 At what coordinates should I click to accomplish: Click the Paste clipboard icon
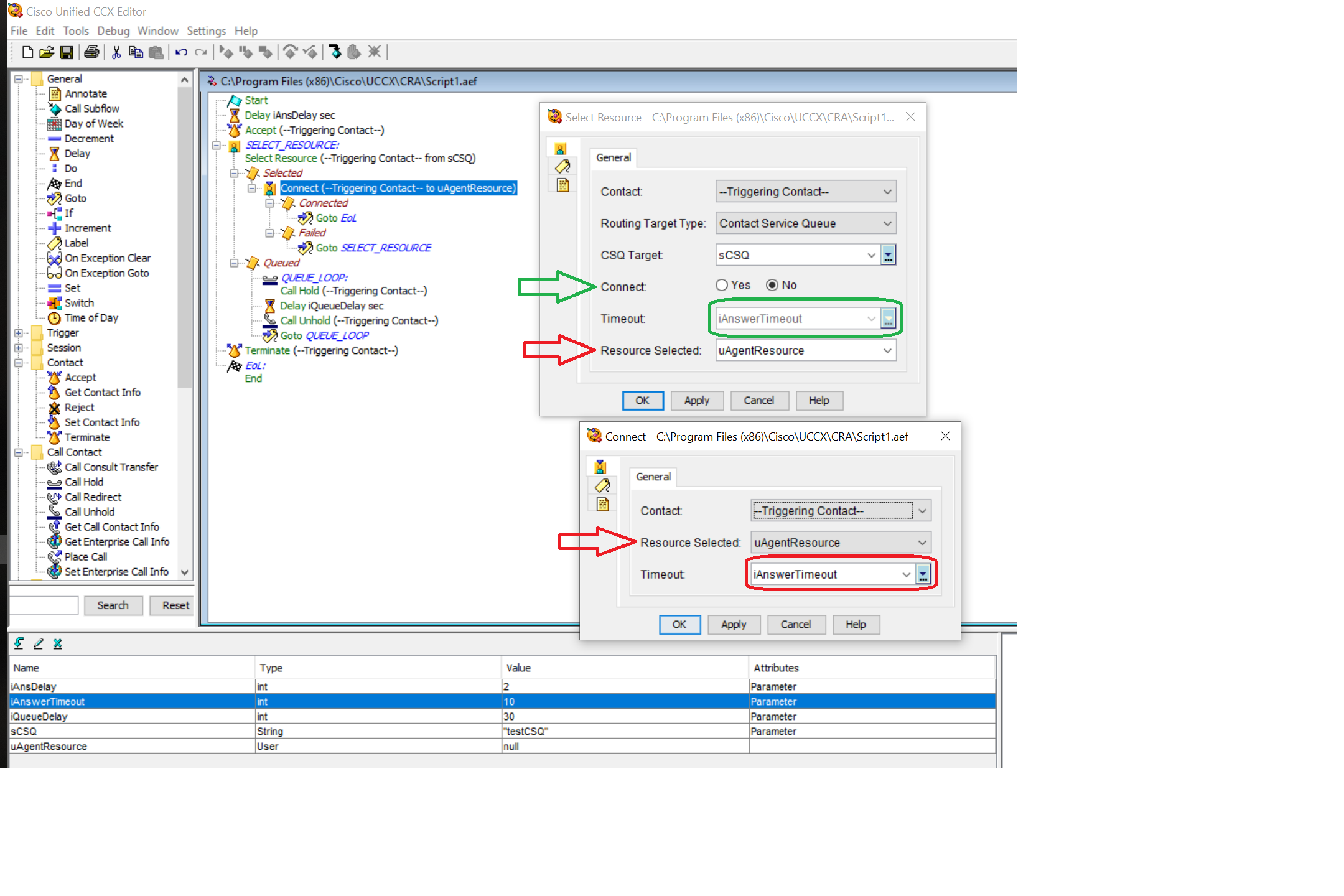pos(156,52)
